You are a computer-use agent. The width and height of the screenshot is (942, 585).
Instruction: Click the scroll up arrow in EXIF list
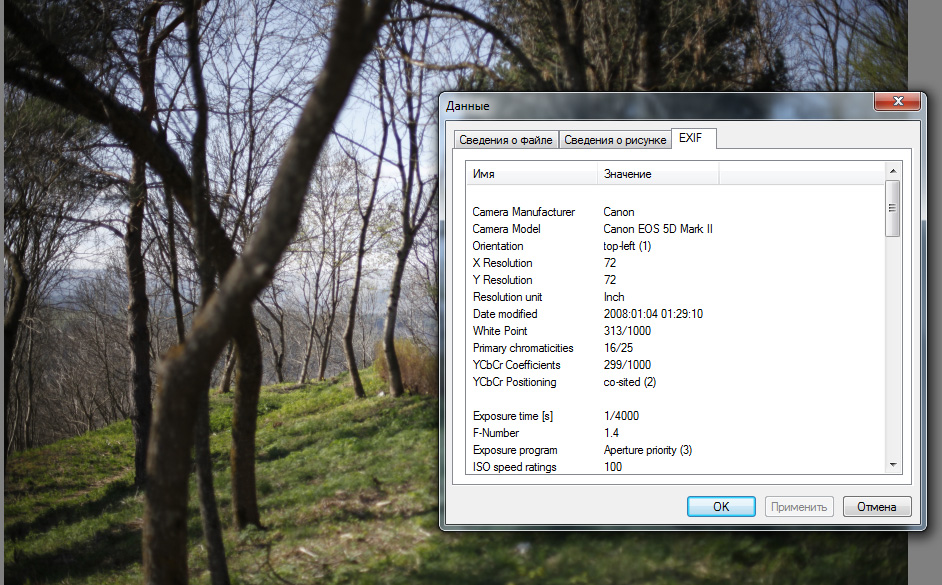coord(893,171)
